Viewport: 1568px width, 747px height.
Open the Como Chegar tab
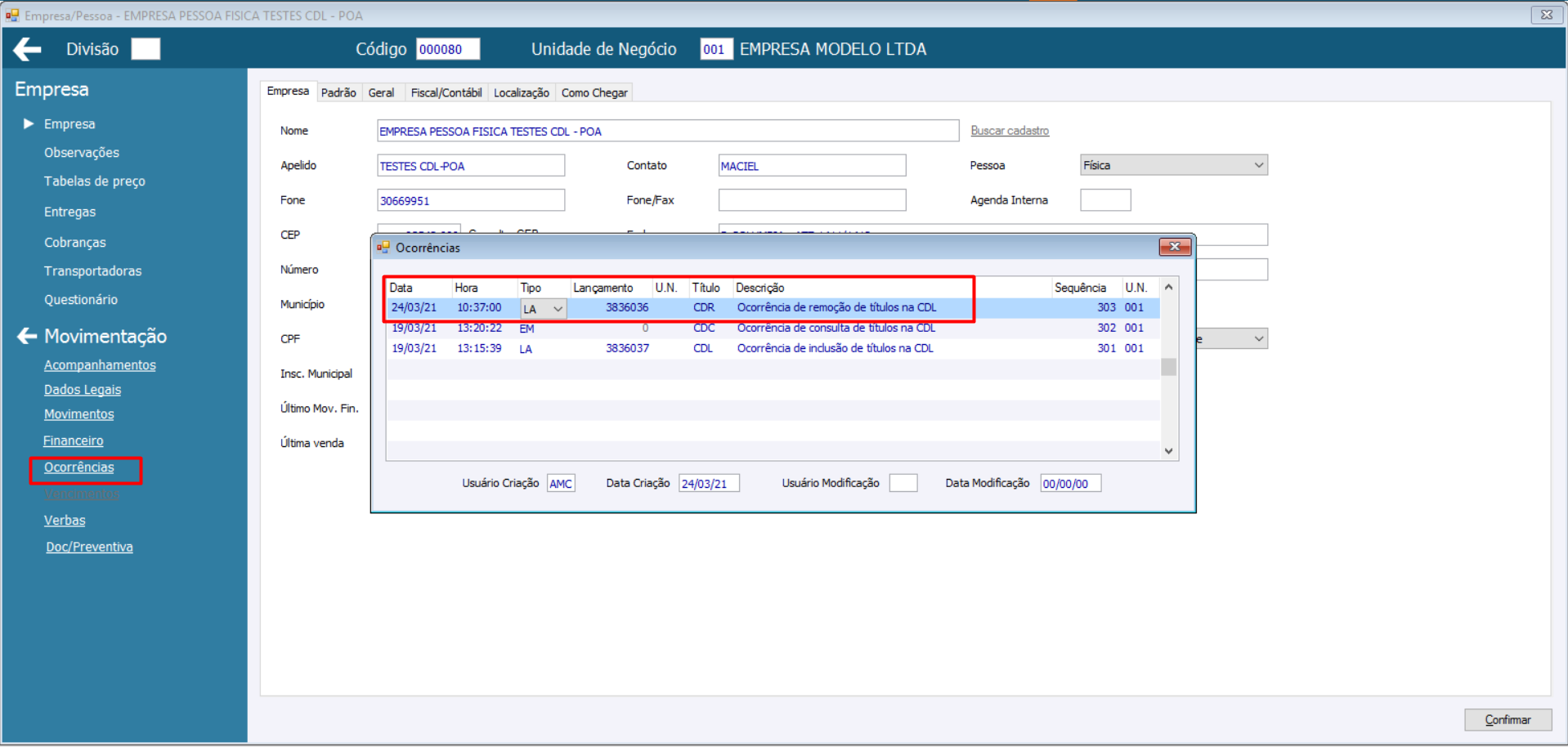tap(594, 92)
